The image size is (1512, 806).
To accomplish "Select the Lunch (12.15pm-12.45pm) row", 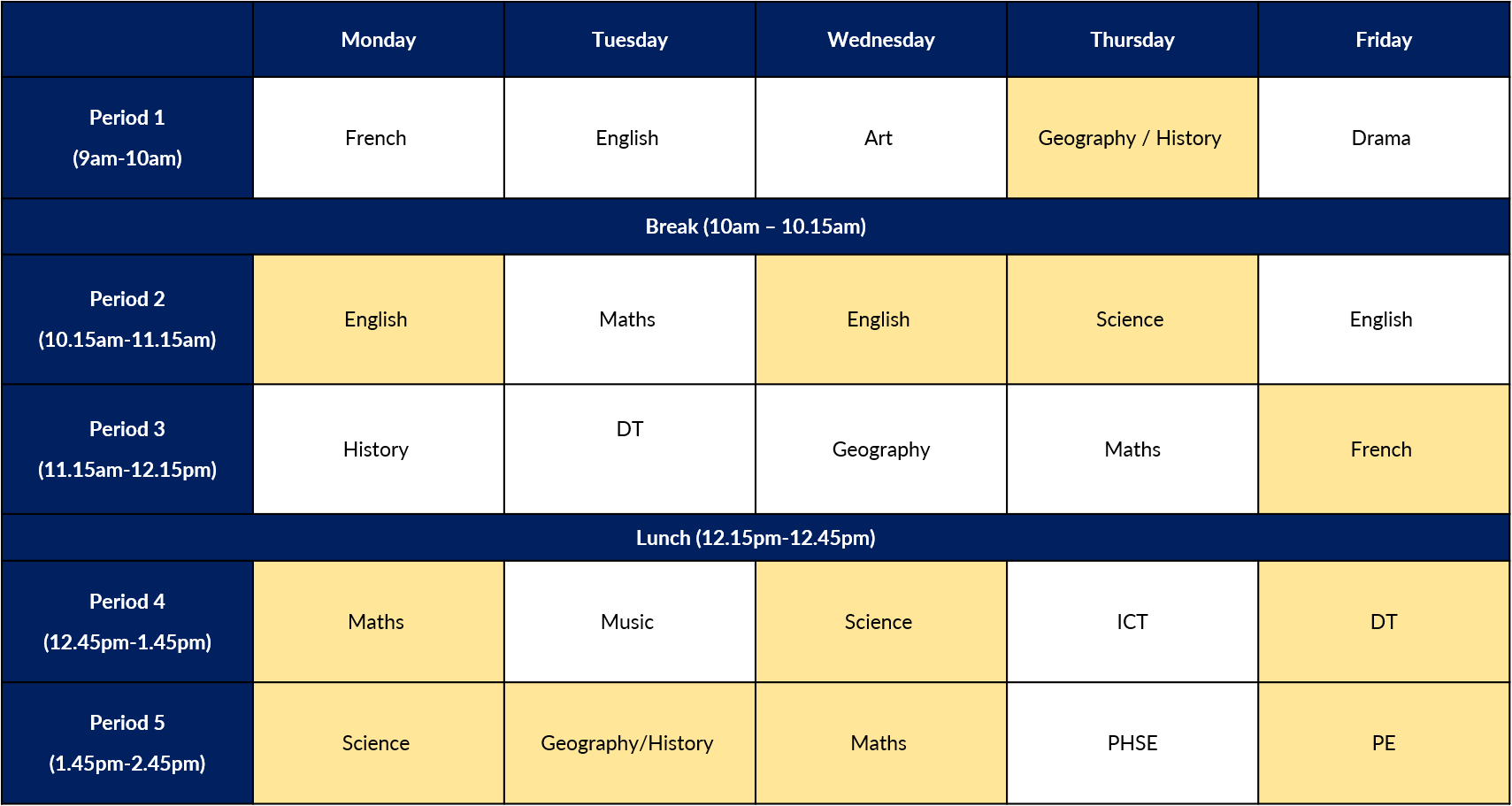I will (x=756, y=538).
